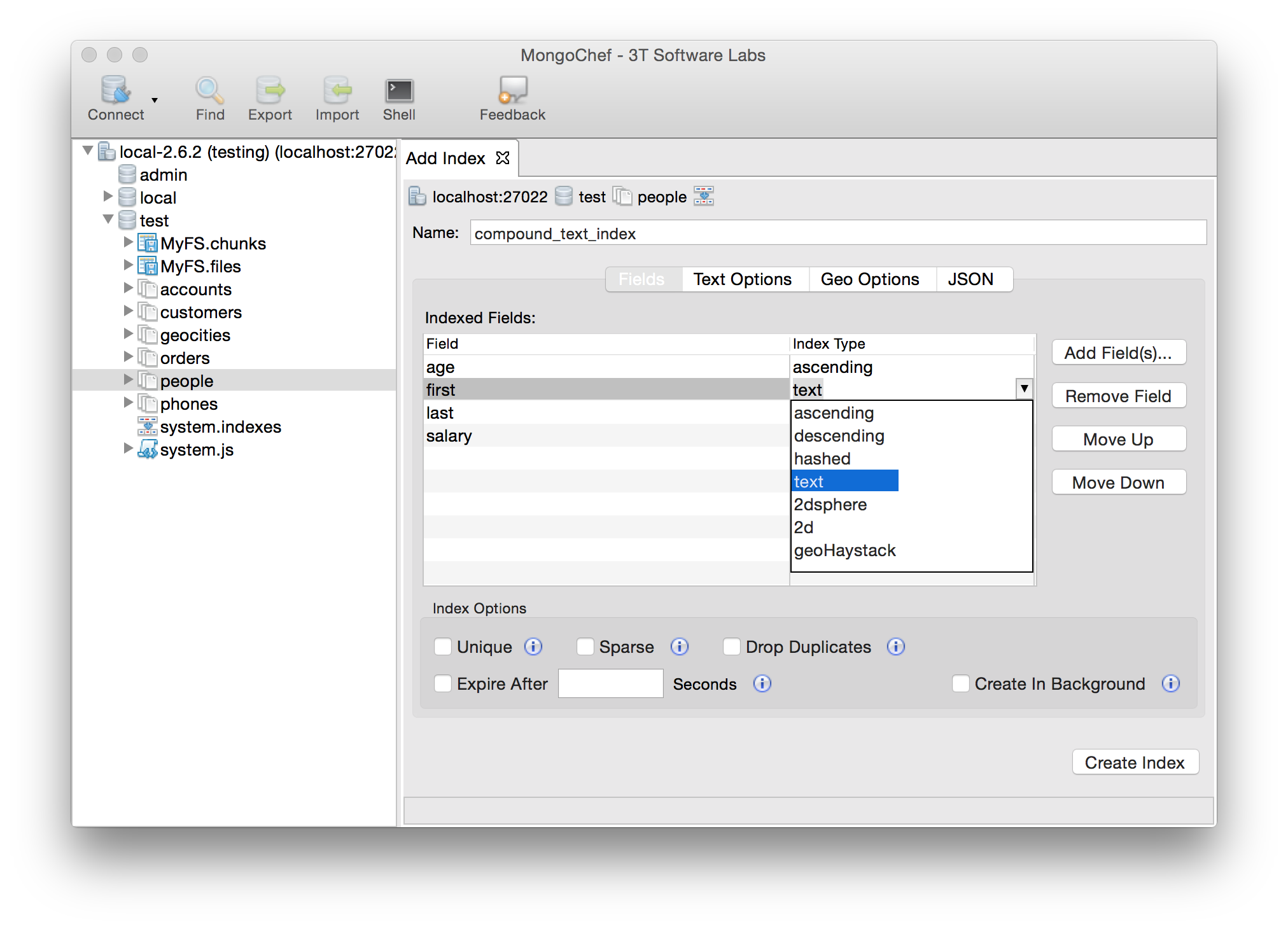Click the test database icon in breadcrumb
1288x929 pixels.
(x=564, y=196)
